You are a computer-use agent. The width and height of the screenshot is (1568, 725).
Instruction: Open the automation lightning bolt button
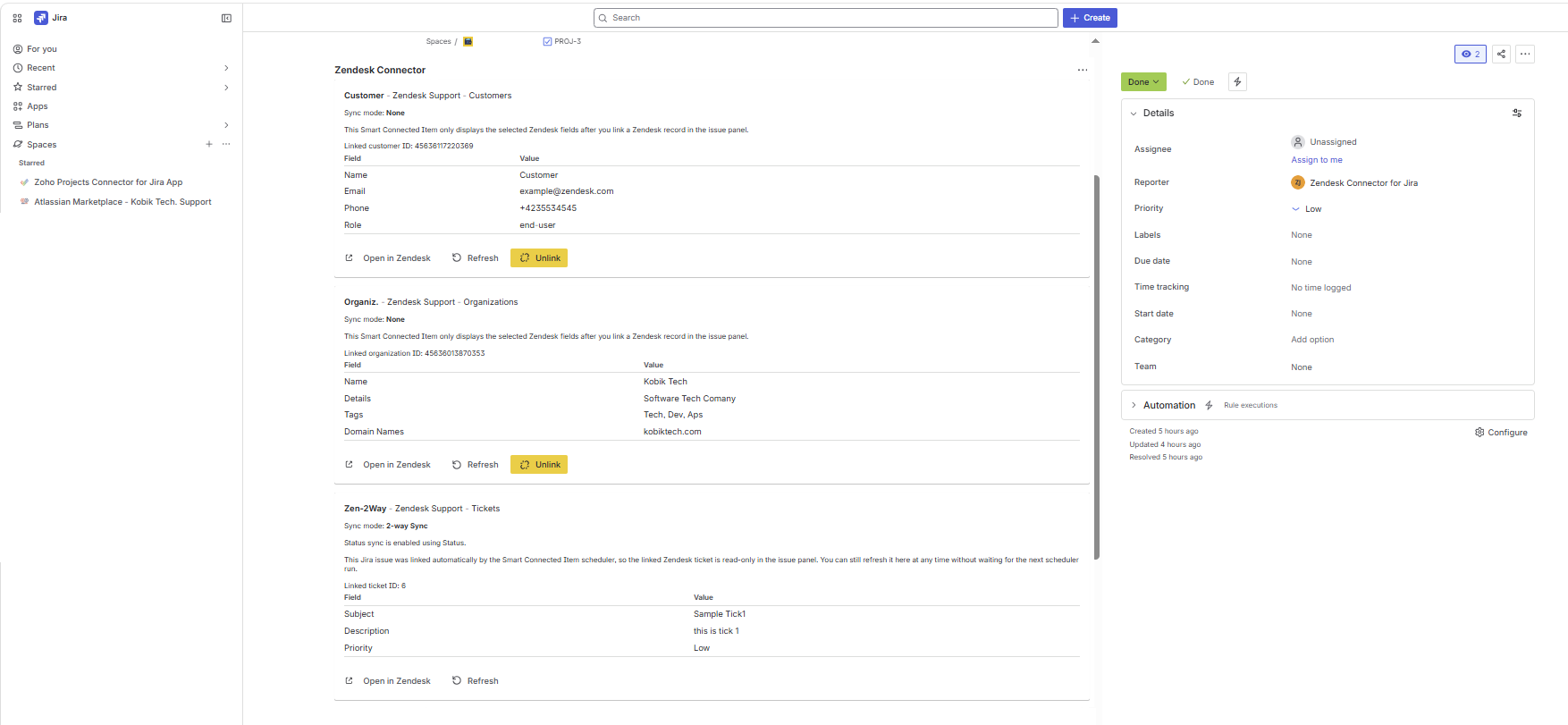1237,82
